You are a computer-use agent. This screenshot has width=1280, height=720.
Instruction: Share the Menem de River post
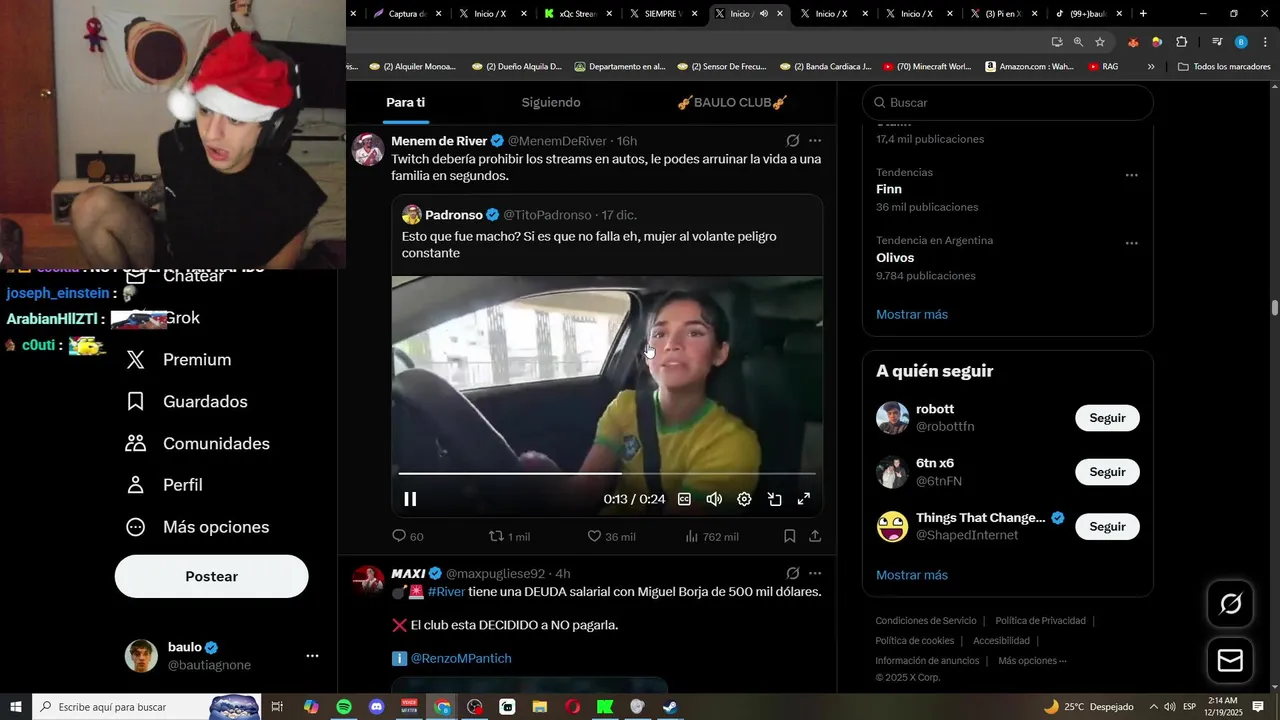click(x=815, y=536)
